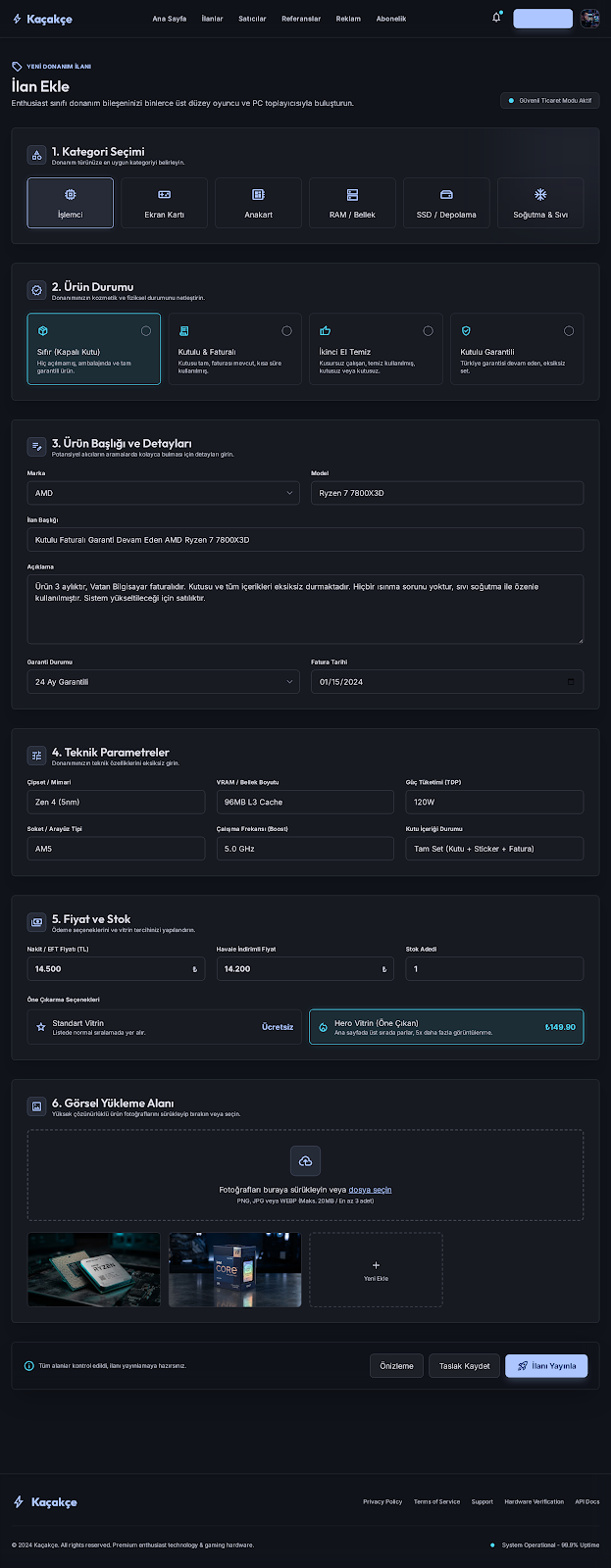This screenshot has width=611, height=1568.
Task: Click the Havale İndirimli Fiyat field
Action: pyautogui.click(x=305, y=969)
